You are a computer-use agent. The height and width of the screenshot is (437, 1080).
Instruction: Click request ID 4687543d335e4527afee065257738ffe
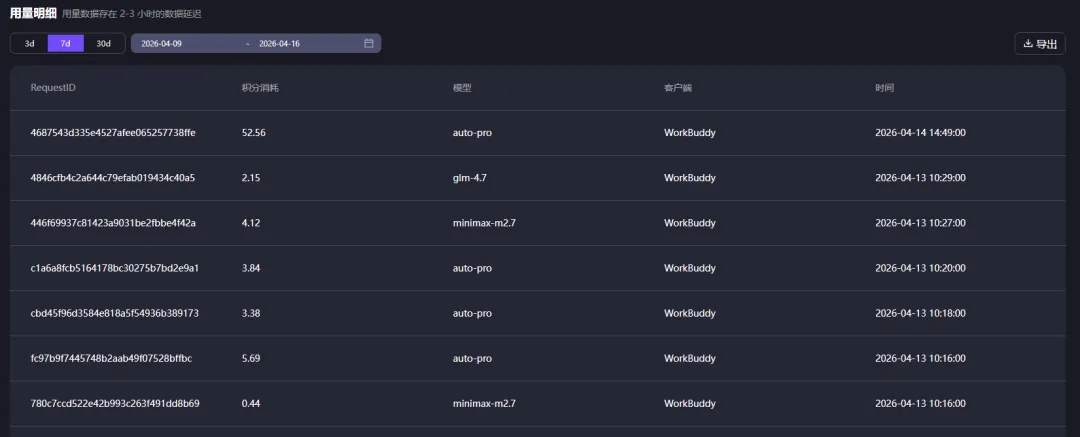114,133
